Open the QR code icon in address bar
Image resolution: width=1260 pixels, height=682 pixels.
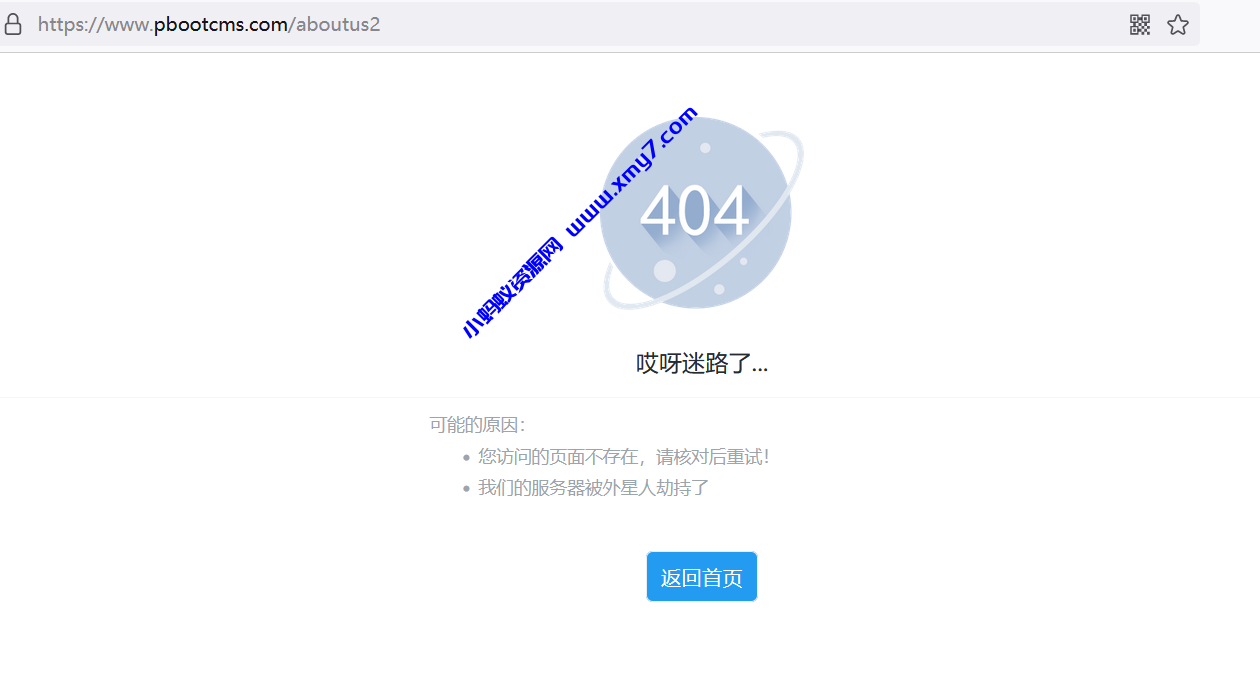[1139, 24]
